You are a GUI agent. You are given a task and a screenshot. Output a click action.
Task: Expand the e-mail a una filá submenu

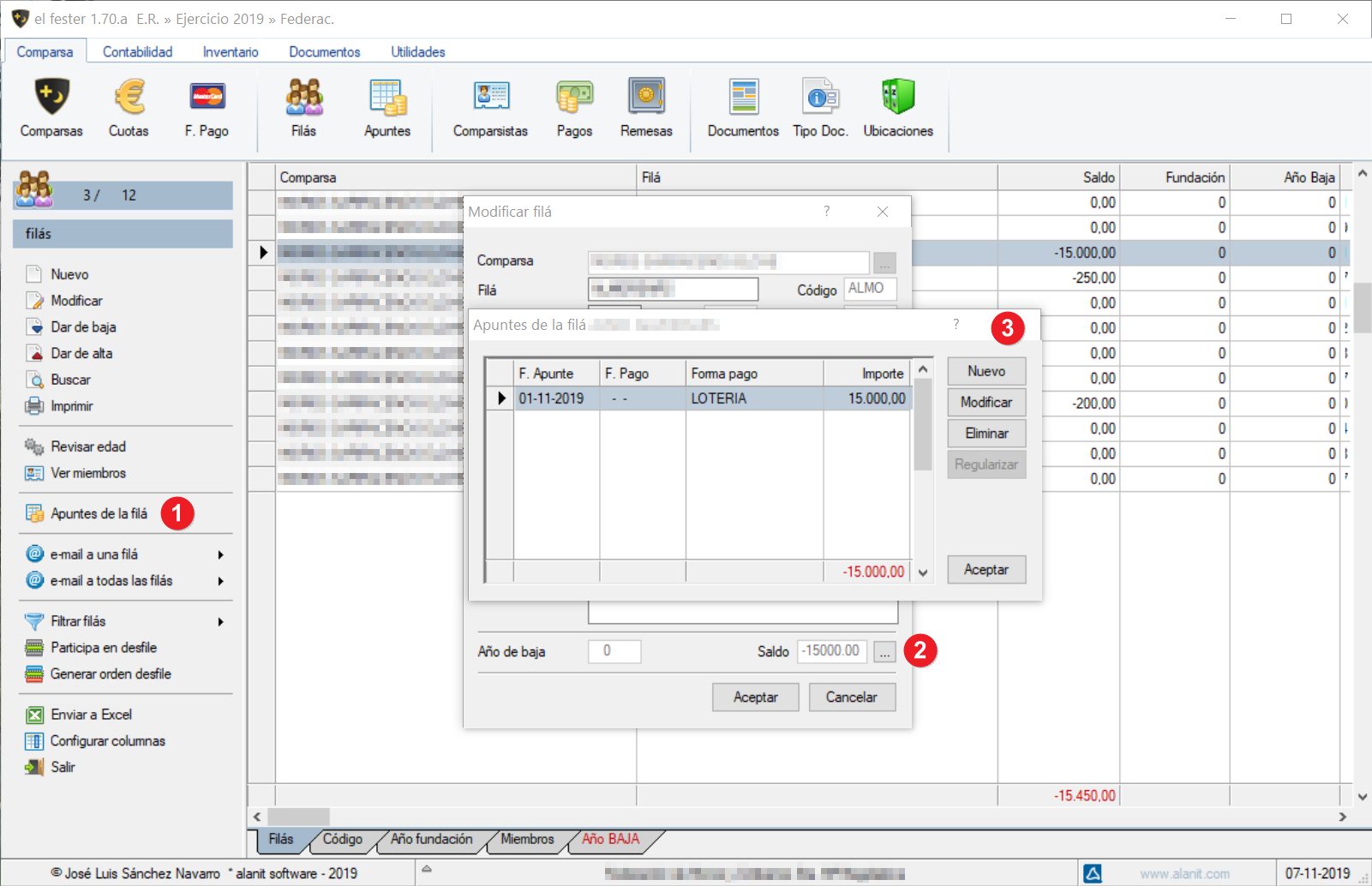220,555
